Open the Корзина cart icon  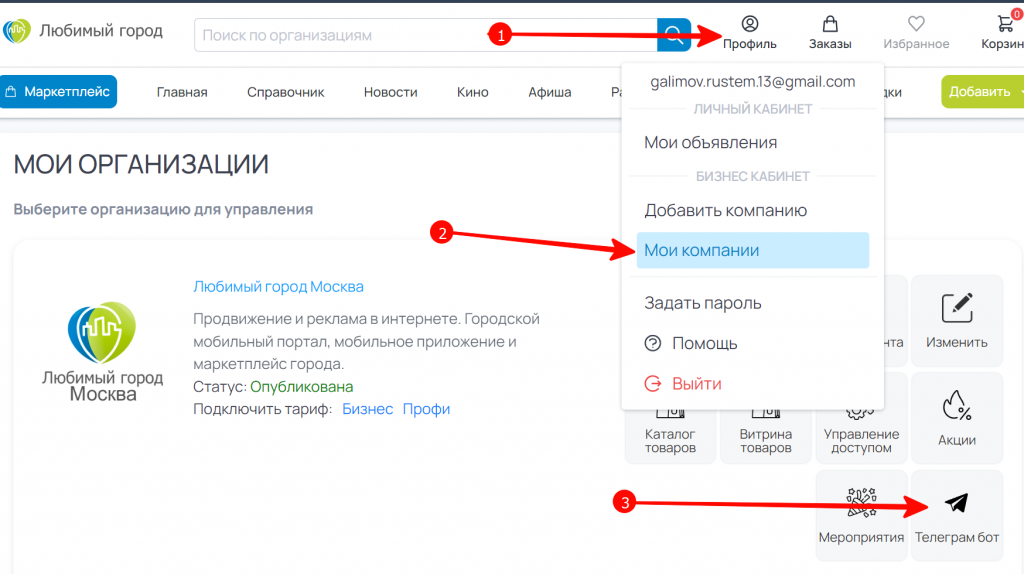click(1006, 24)
